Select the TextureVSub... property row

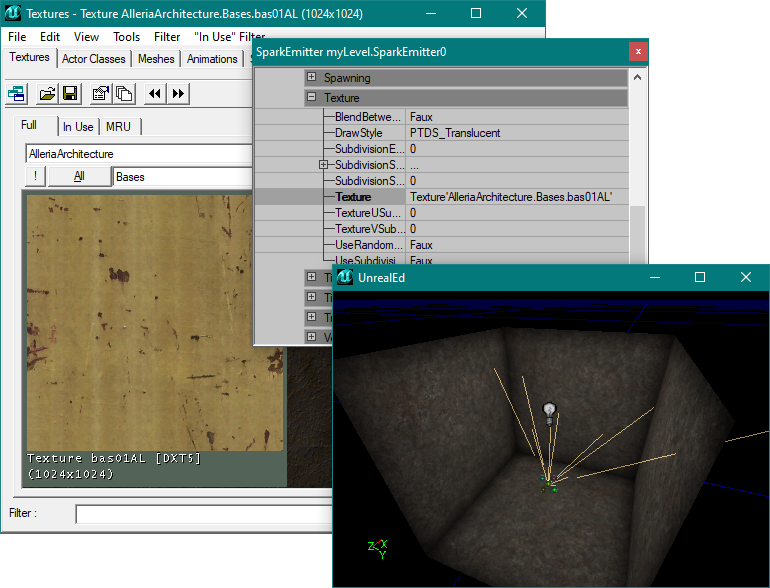coord(442,229)
